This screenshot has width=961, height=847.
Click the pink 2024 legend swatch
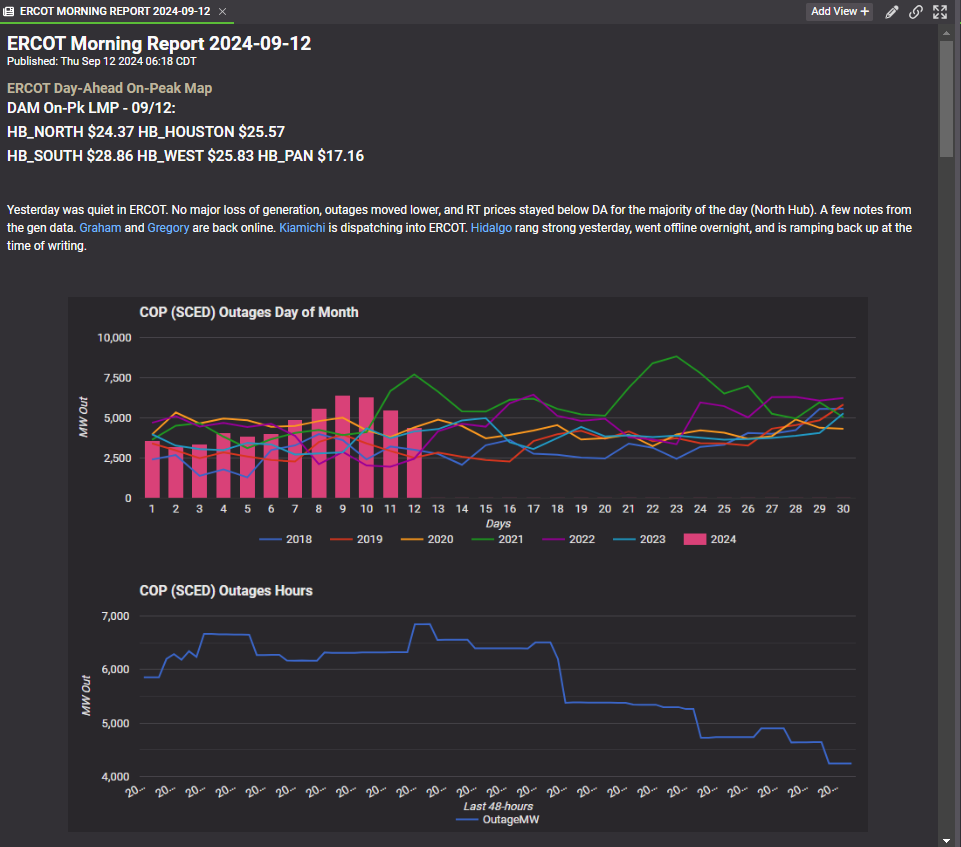pos(696,540)
